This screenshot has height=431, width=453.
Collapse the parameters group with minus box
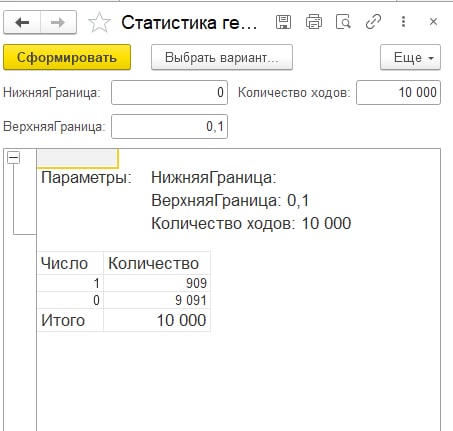pos(14,157)
